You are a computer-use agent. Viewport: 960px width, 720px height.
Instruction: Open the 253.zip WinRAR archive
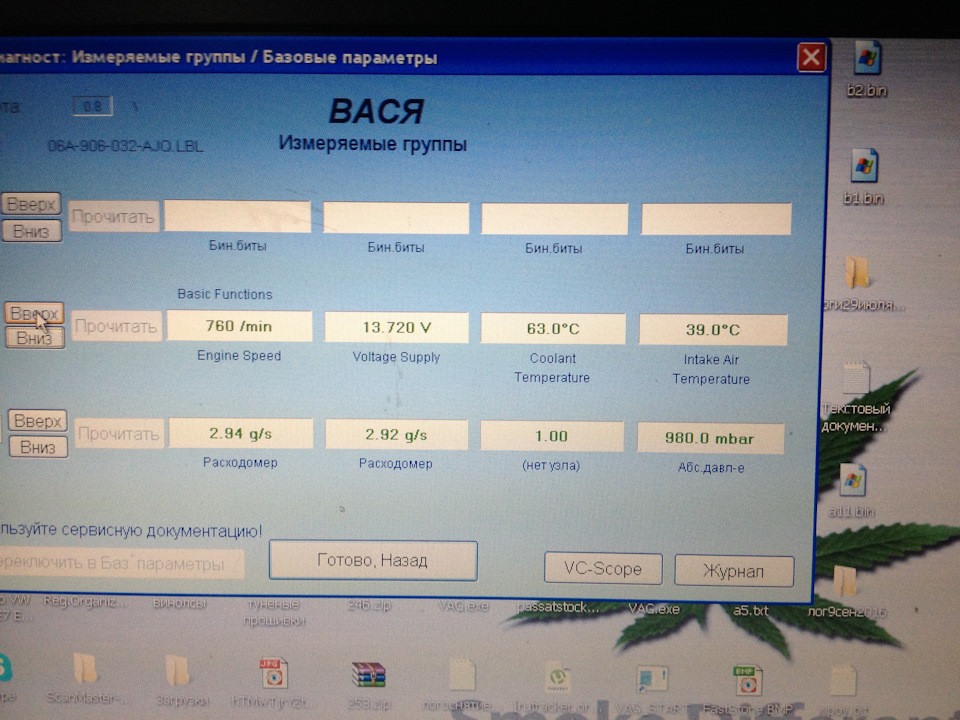(368, 676)
